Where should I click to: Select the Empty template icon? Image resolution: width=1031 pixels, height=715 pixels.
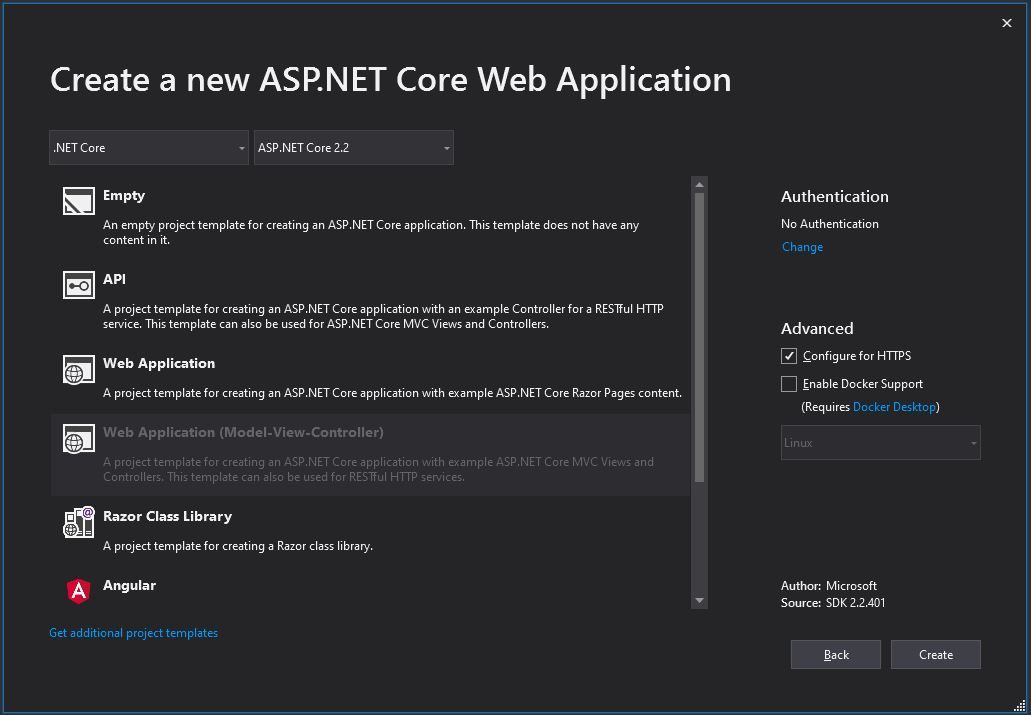point(78,200)
